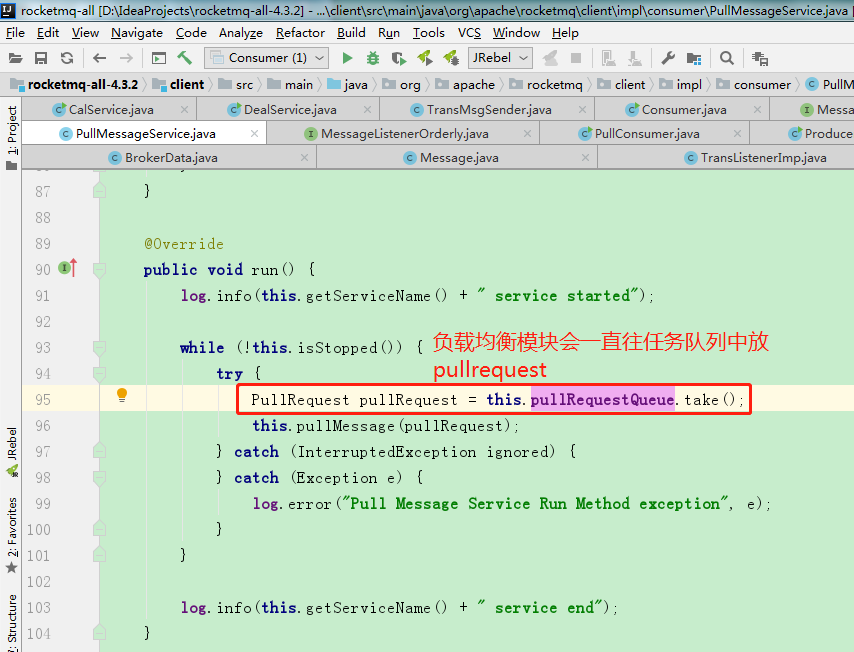Close the Message.java tab
The image size is (854, 652).
(585, 157)
